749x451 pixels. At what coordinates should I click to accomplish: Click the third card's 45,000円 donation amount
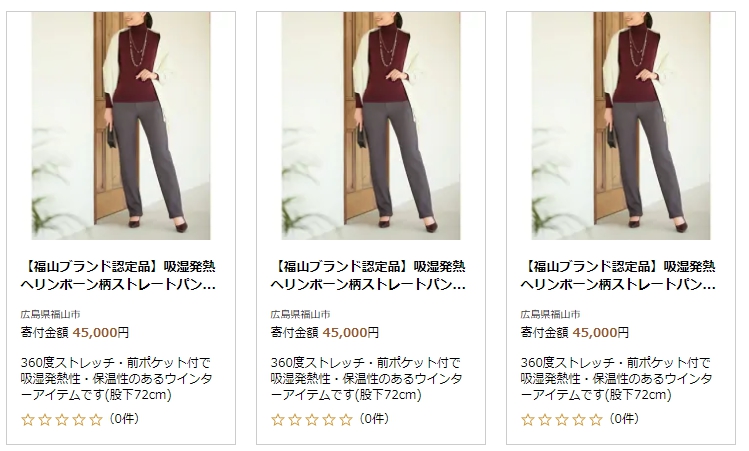point(601,333)
